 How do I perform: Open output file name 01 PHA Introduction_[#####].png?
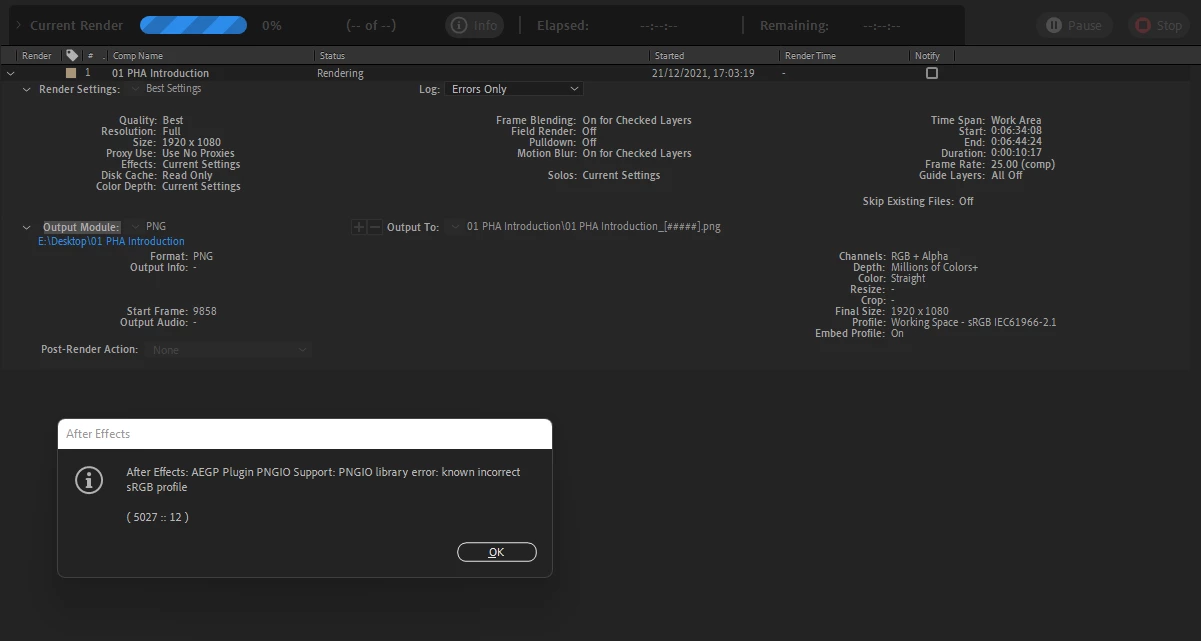pyautogui.click(x=594, y=227)
